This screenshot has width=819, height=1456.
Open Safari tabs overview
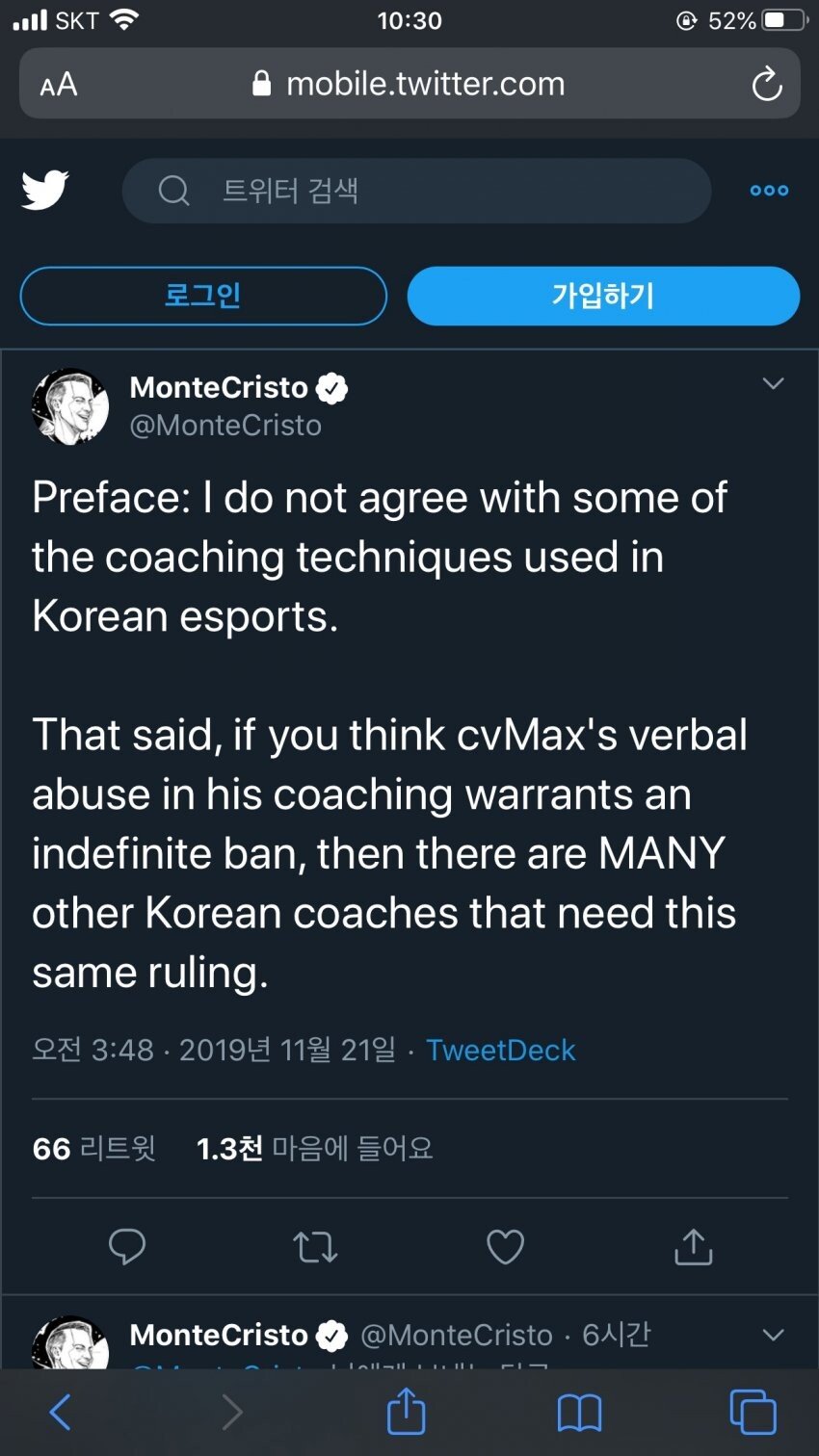pyautogui.click(x=753, y=1413)
